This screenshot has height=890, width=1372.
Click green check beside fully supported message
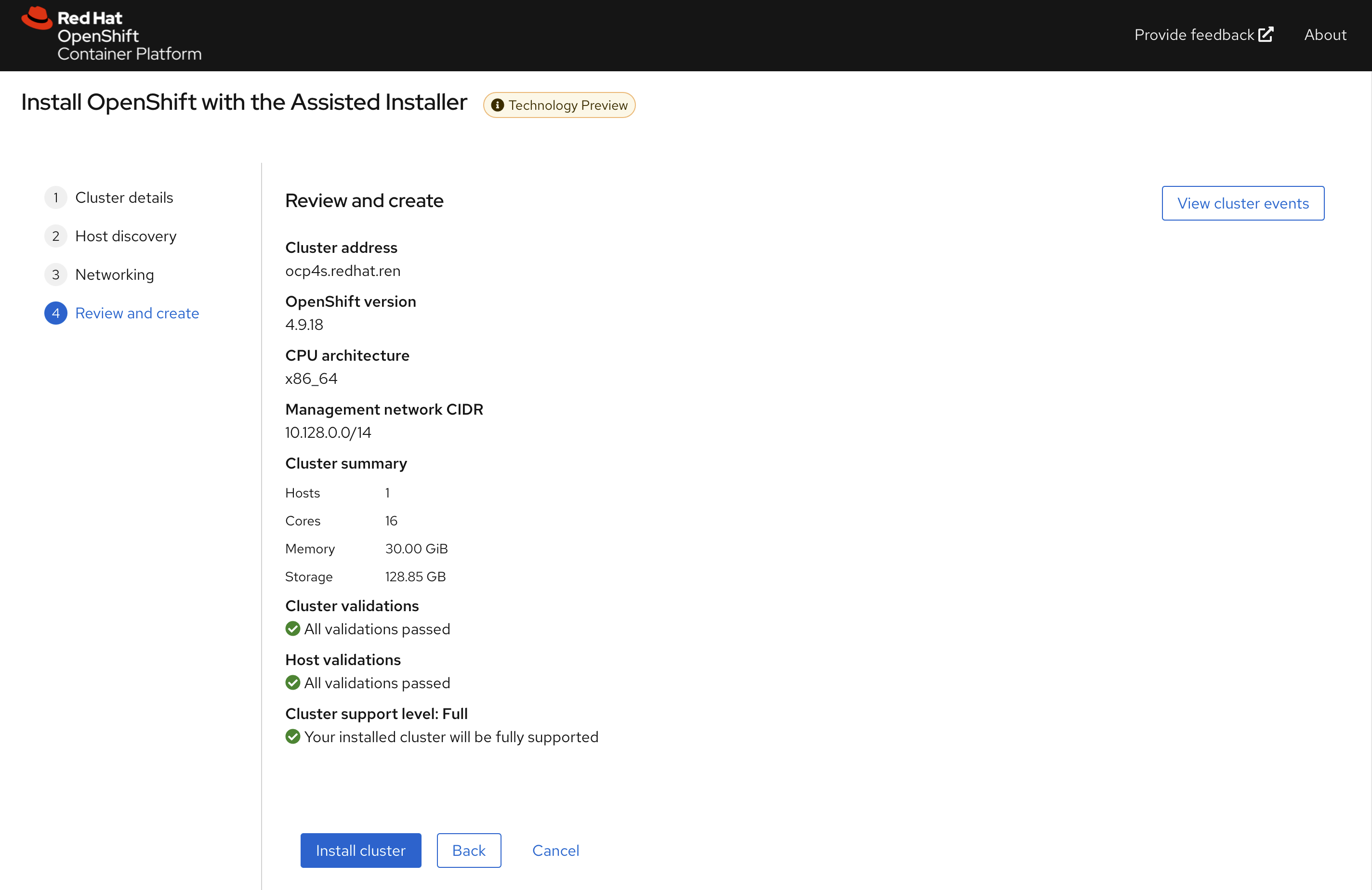pyautogui.click(x=293, y=737)
